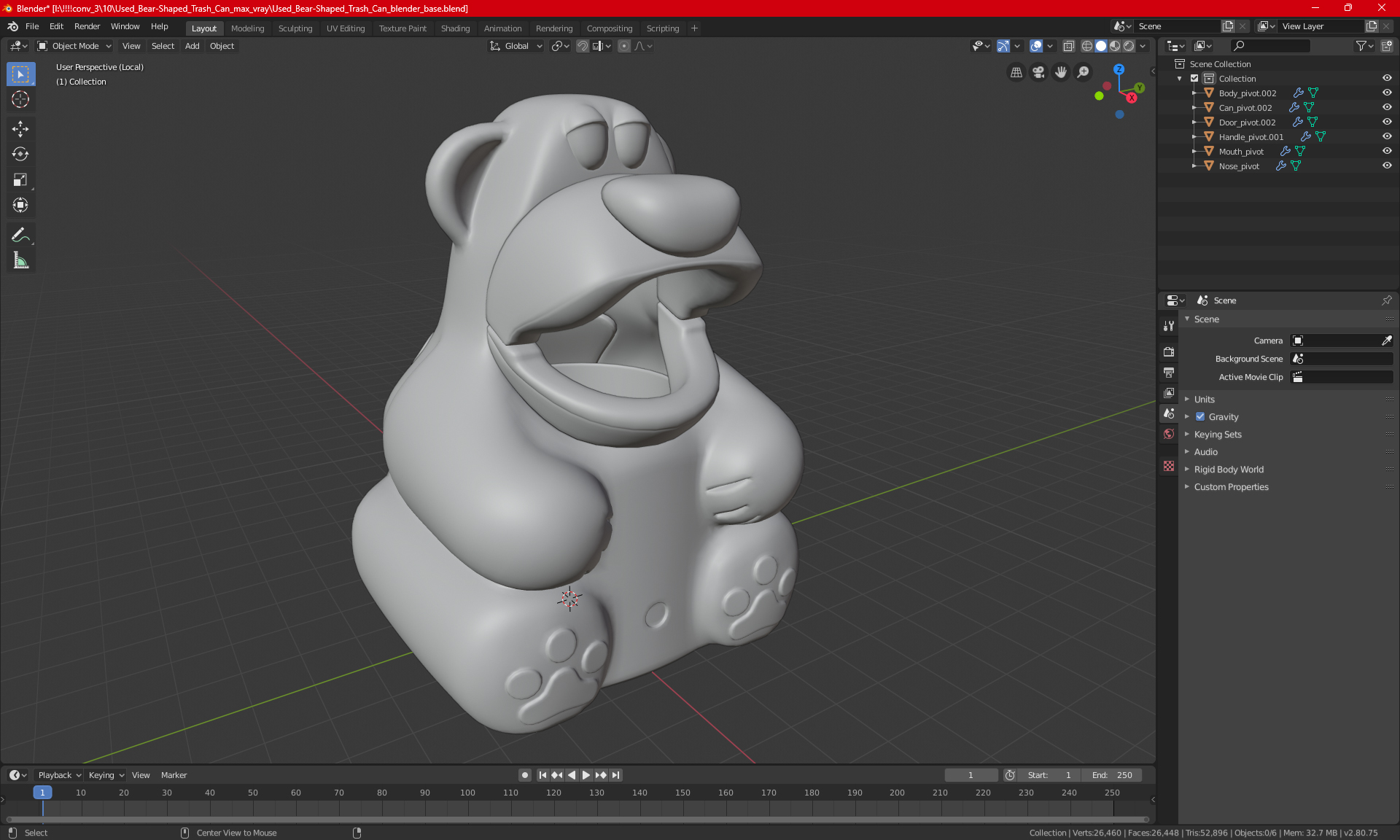This screenshot has height=840, width=1400.
Task: Select the Cursor tool in toolbar
Action: (x=20, y=100)
